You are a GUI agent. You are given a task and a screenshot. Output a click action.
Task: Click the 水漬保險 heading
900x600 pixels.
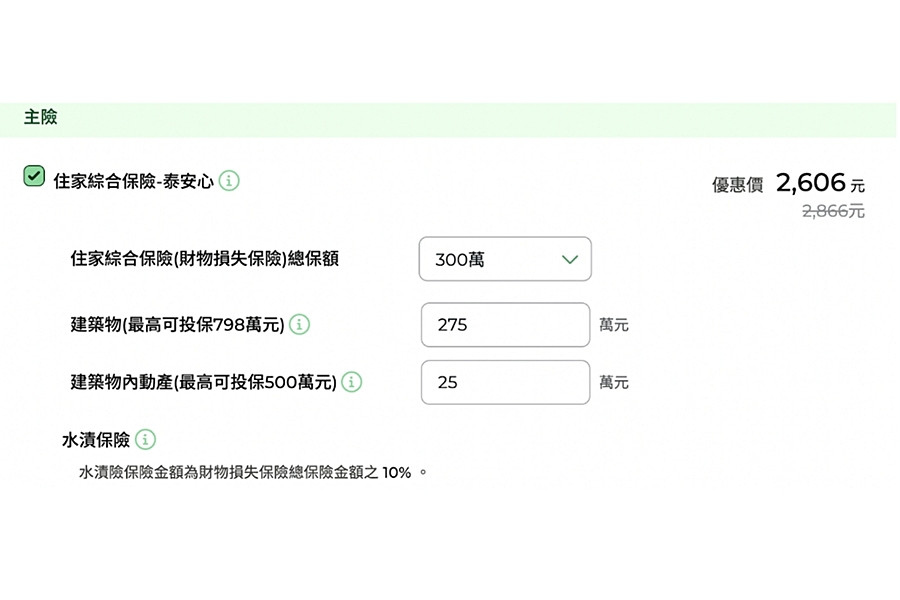(96, 440)
